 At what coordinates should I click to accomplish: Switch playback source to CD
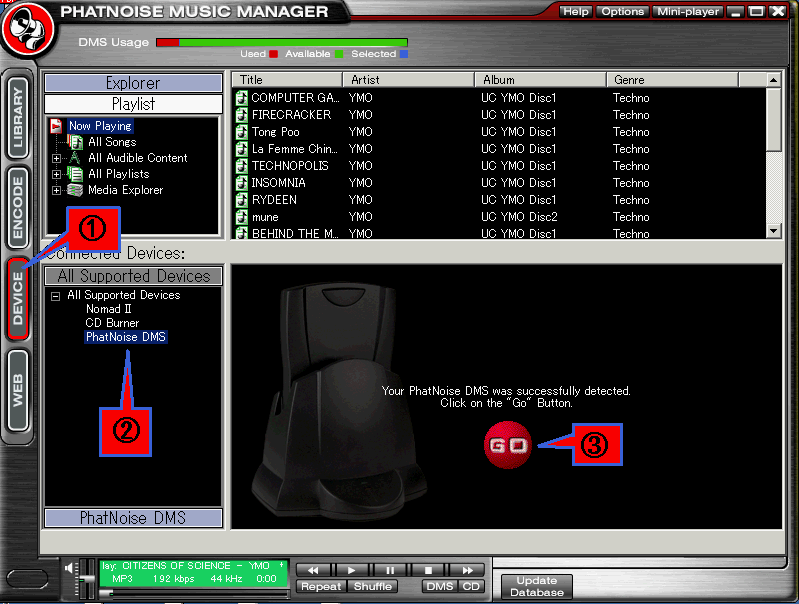coord(471,587)
